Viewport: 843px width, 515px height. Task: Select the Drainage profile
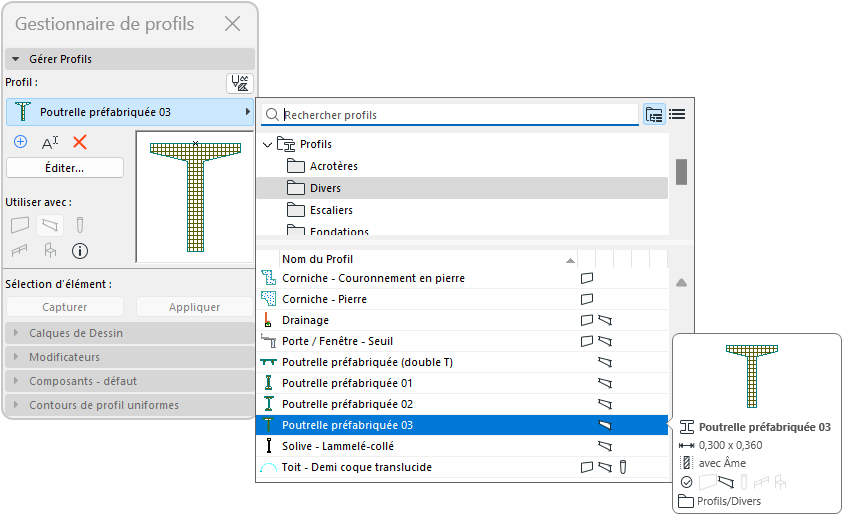pos(462,320)
